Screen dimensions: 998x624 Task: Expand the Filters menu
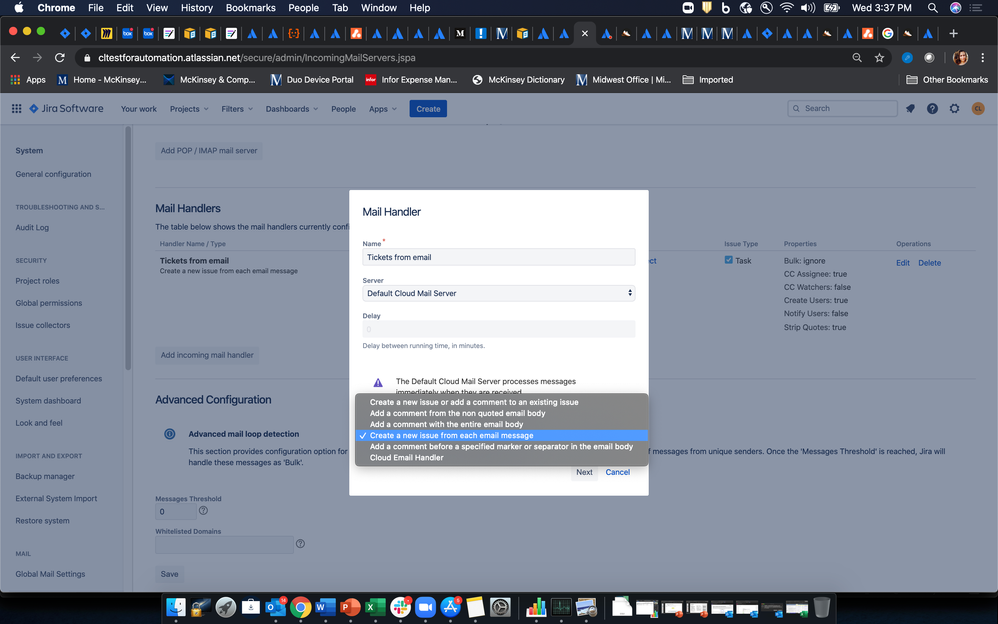(x=237, y=109)
